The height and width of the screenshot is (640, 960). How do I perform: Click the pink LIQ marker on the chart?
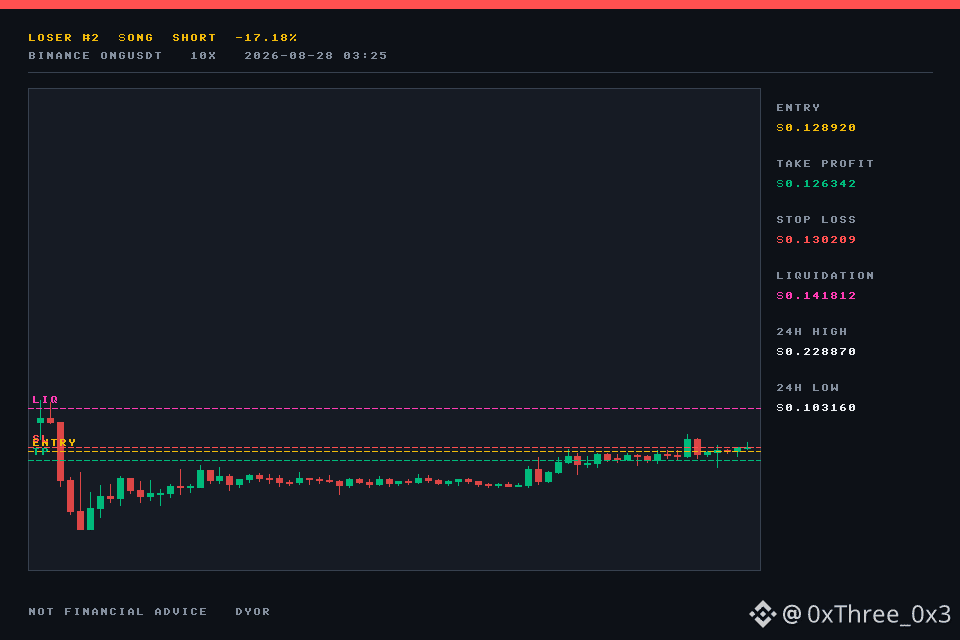45,399
